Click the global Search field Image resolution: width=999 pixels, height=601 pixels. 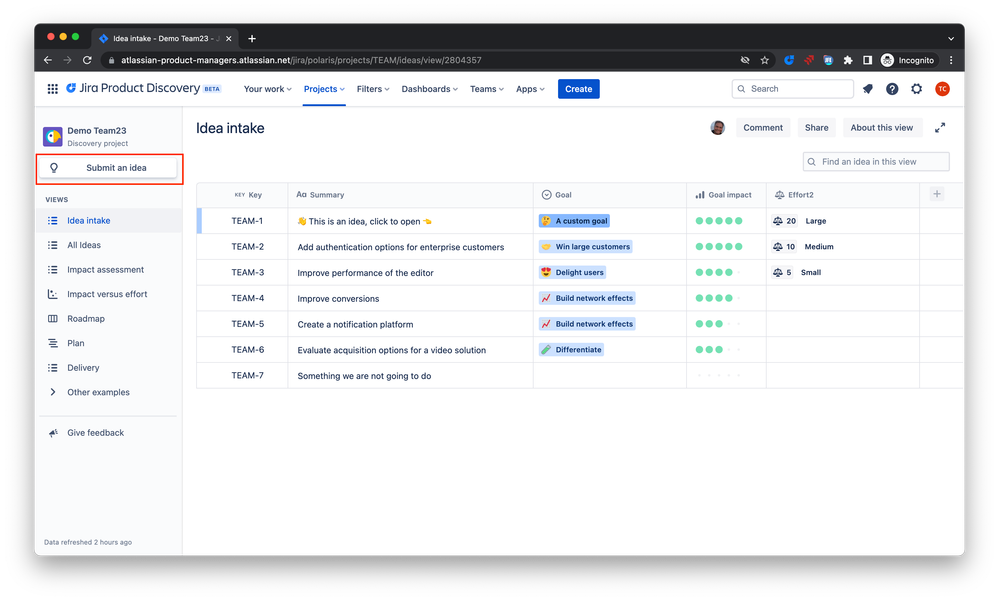(793, 89)
